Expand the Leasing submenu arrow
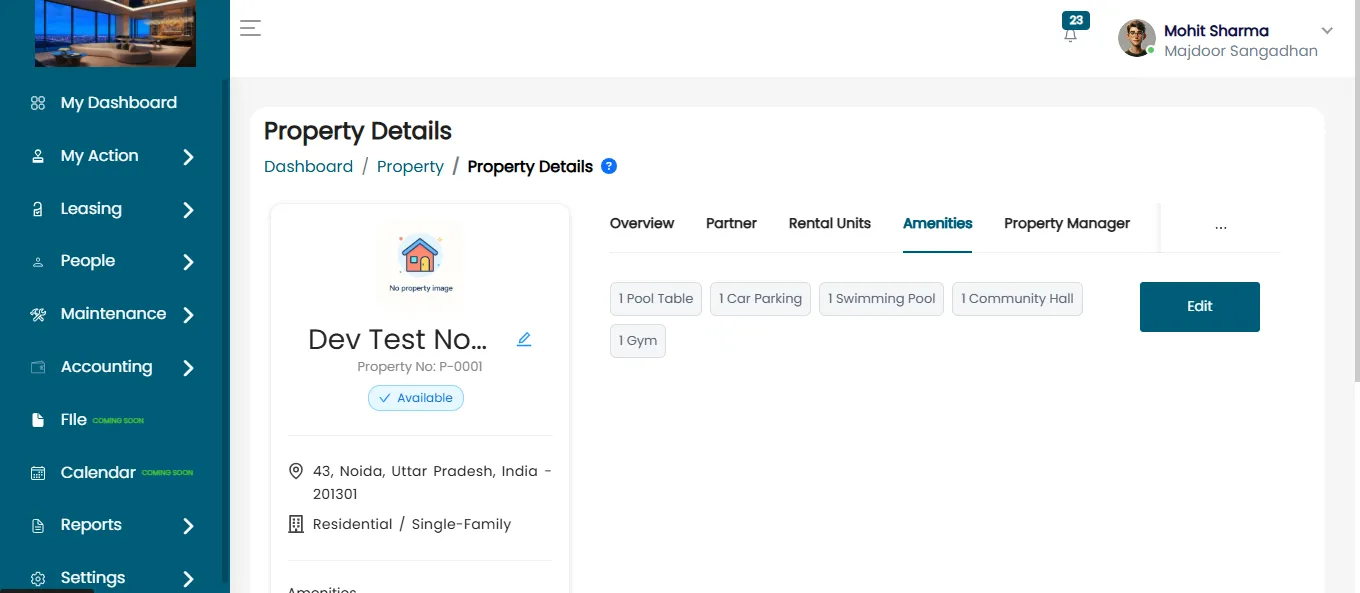The image size is (1360, 593). point(188,210)
